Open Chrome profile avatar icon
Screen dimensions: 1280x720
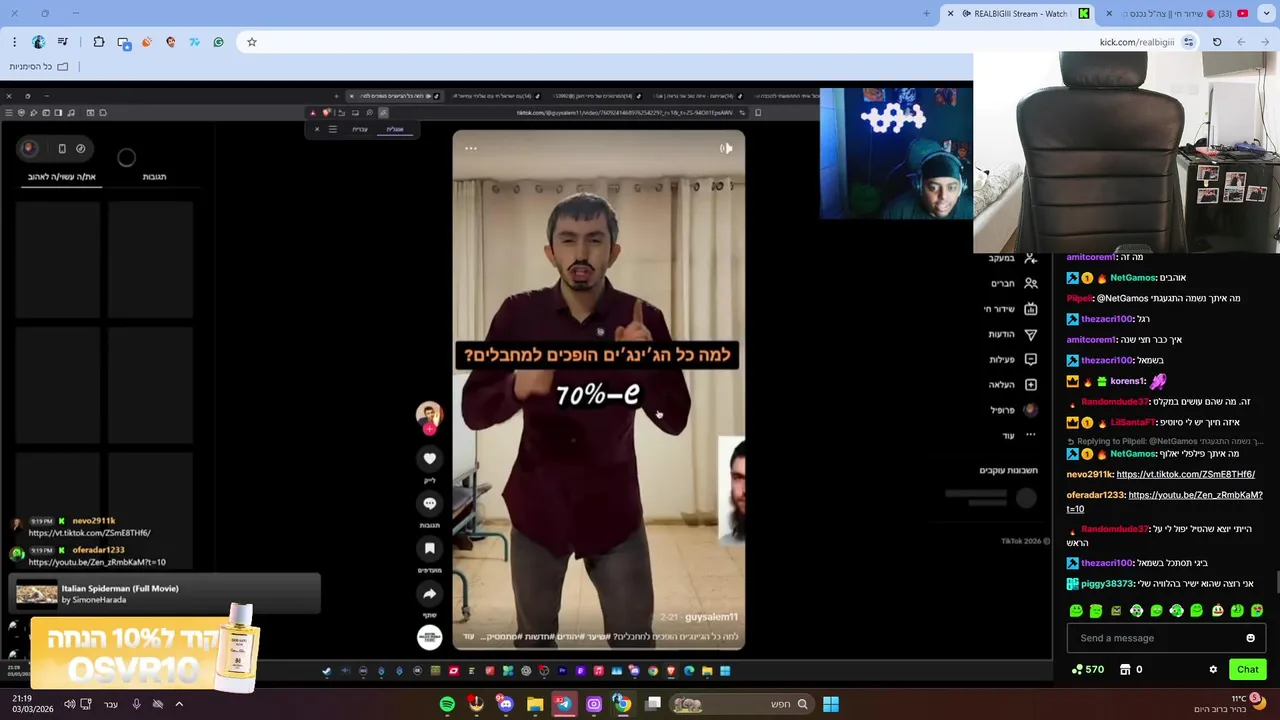coord(38,42)
